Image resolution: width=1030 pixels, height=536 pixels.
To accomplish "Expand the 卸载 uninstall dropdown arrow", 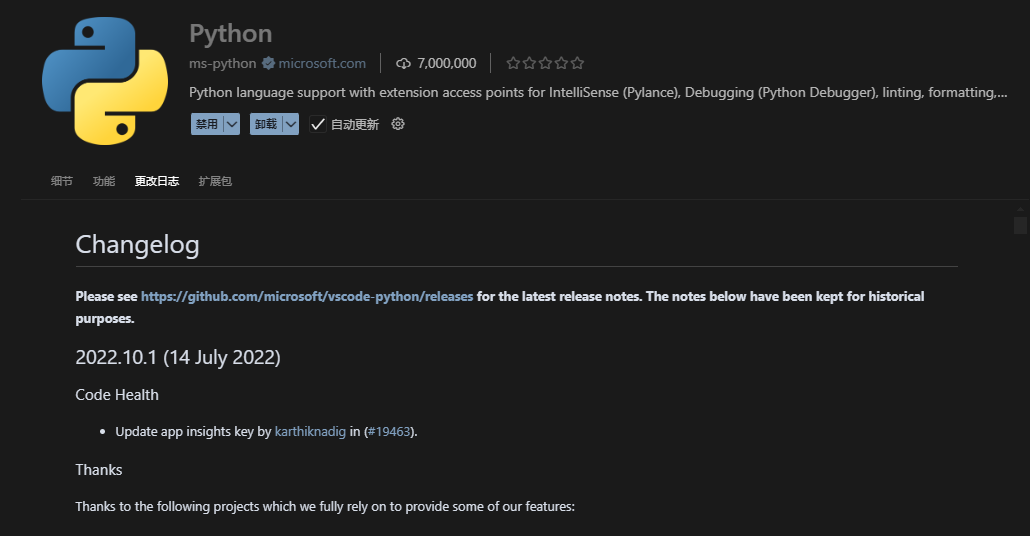I will click(290, 124).
